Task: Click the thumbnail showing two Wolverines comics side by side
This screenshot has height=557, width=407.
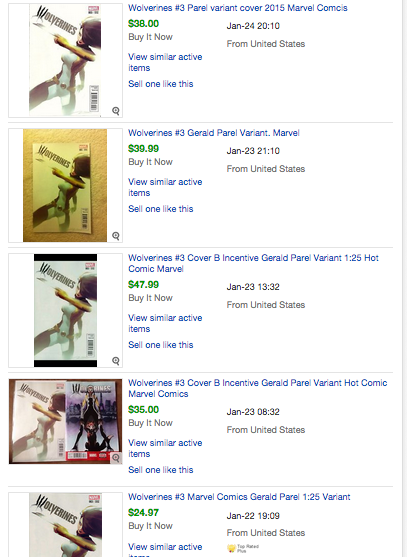Action: click(65, 421)
